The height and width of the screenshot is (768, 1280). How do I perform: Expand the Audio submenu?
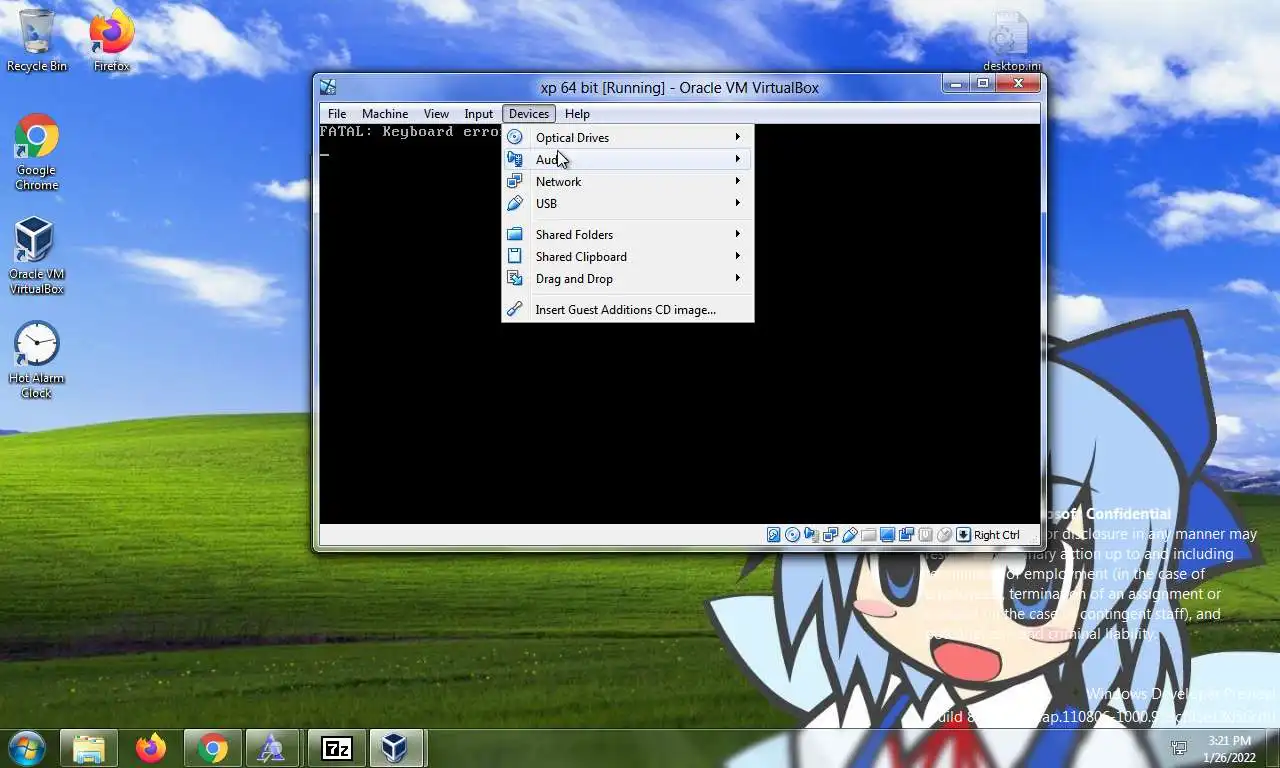click(x=627, y=159)
